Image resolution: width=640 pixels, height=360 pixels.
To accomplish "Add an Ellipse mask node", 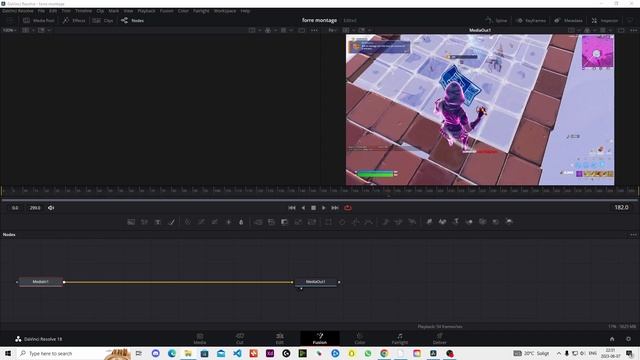I will click(x=342, y=222).
